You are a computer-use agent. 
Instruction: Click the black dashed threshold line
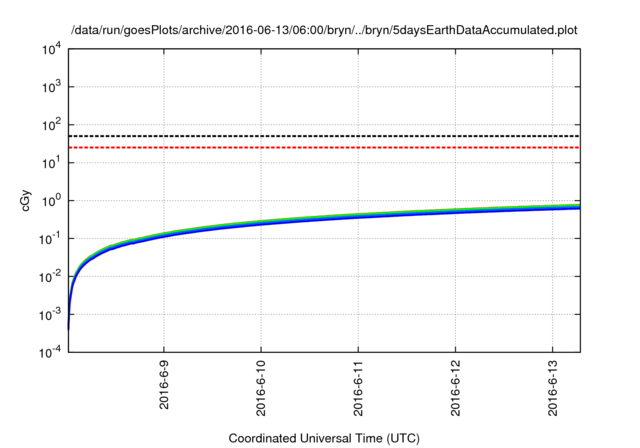[324, 136]
